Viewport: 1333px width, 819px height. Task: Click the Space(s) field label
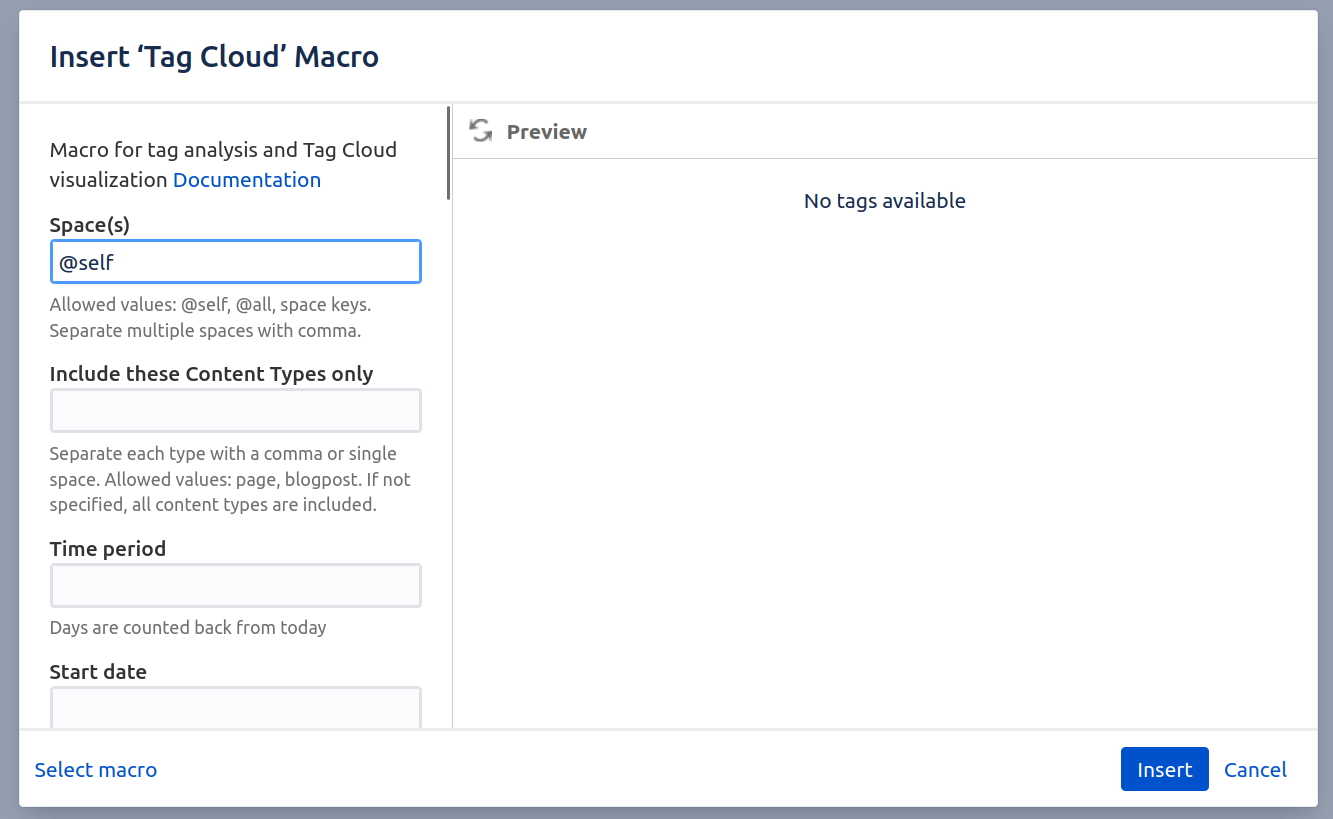click(x=89, y=224)
